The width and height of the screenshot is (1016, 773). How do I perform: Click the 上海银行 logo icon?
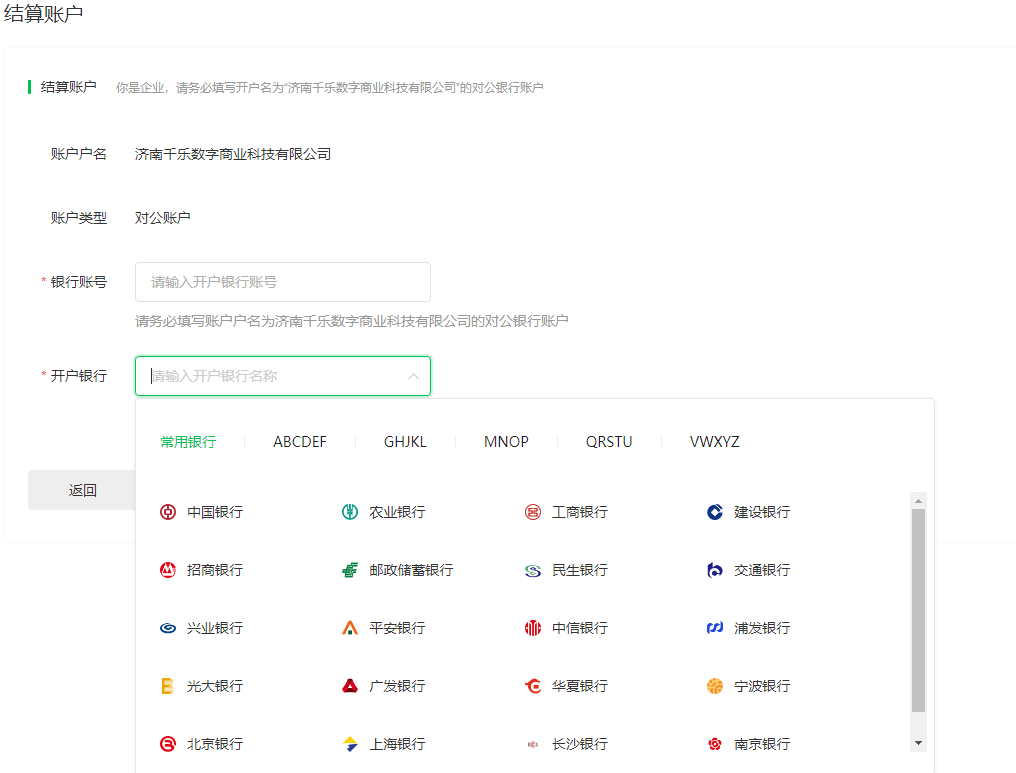click(350, 744)
